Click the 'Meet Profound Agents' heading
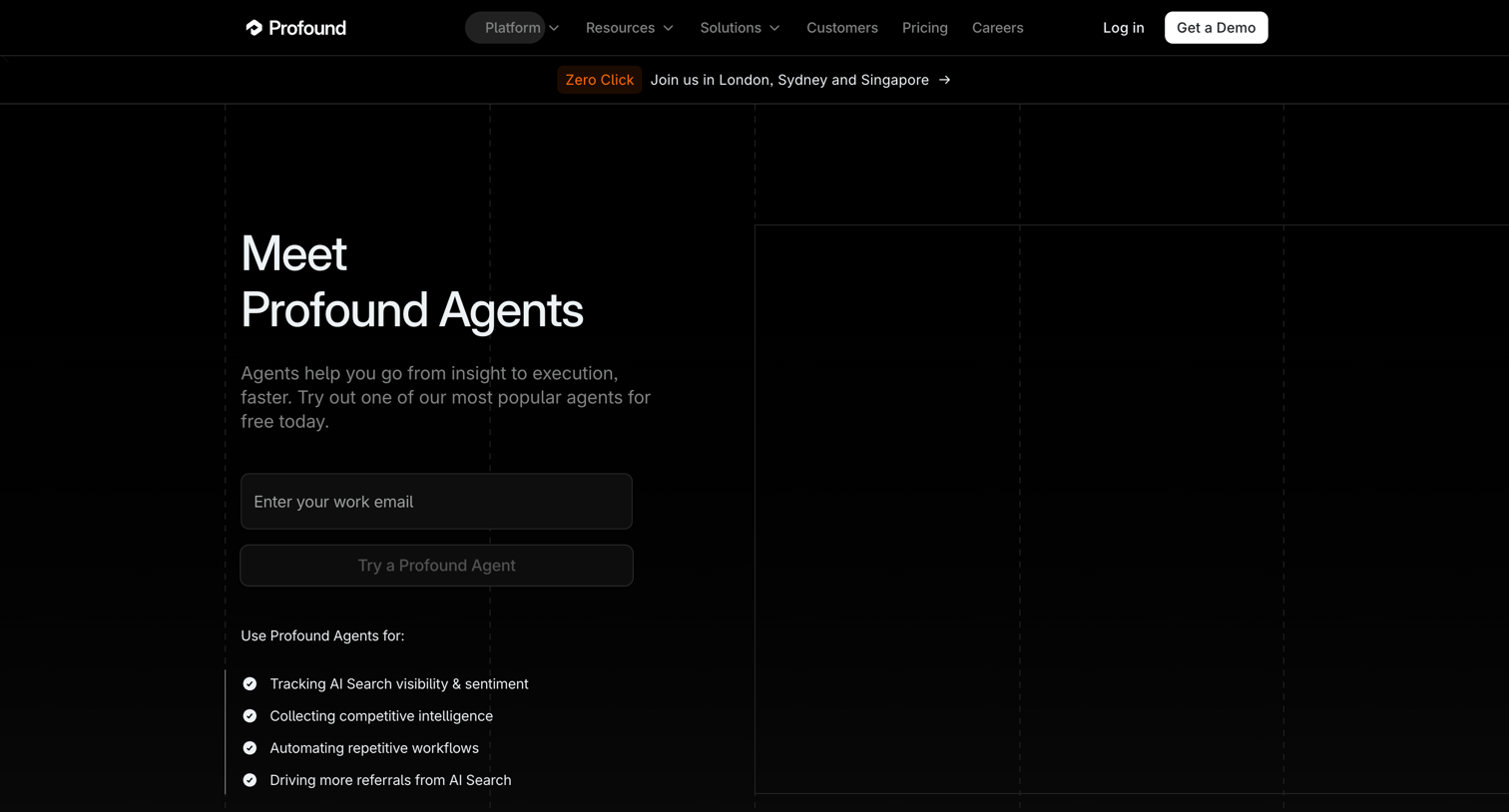 point(412,281)
